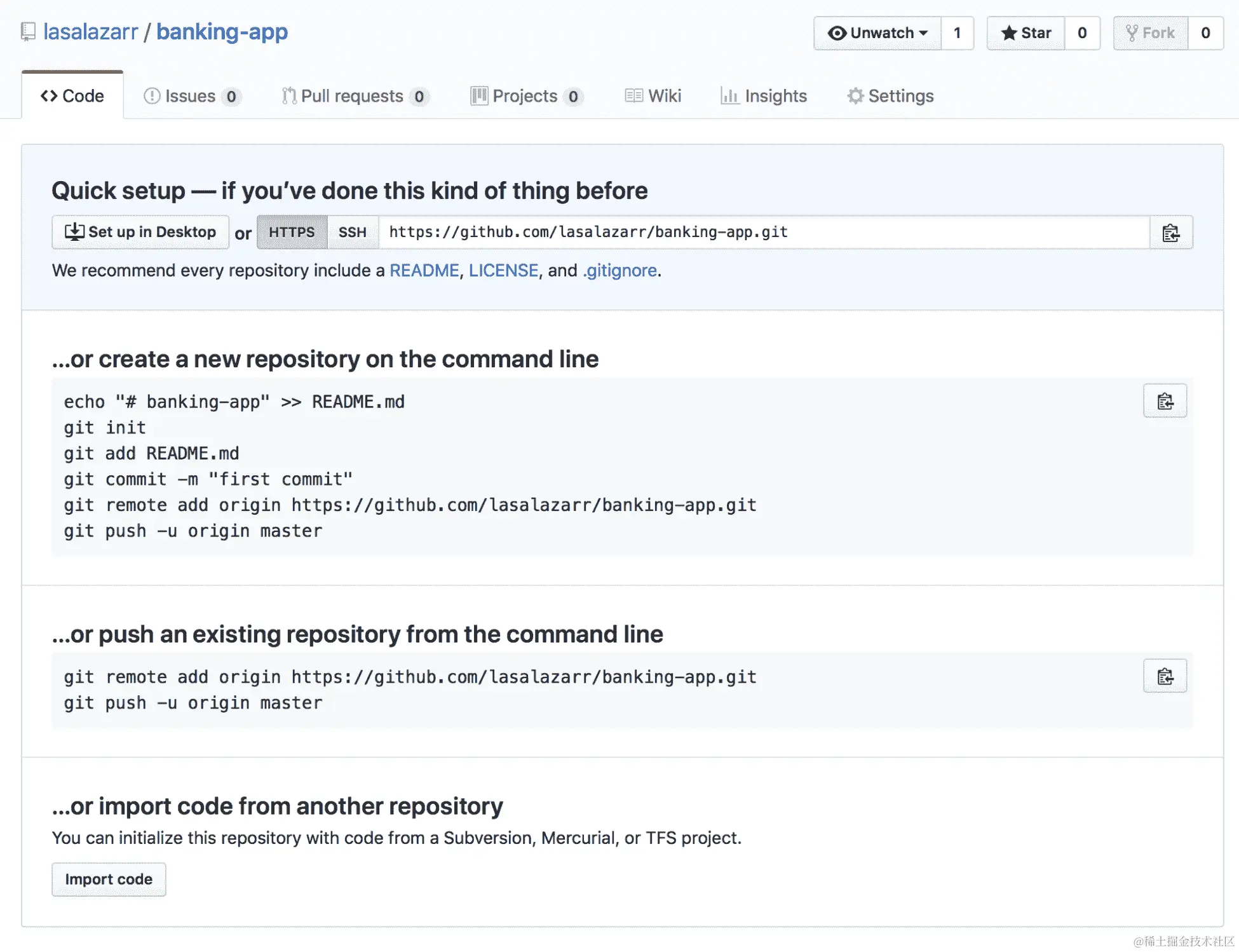Expand the Unwatch notifications dropdown
Screen dimensions: 1239x952
tap(877, 33)
